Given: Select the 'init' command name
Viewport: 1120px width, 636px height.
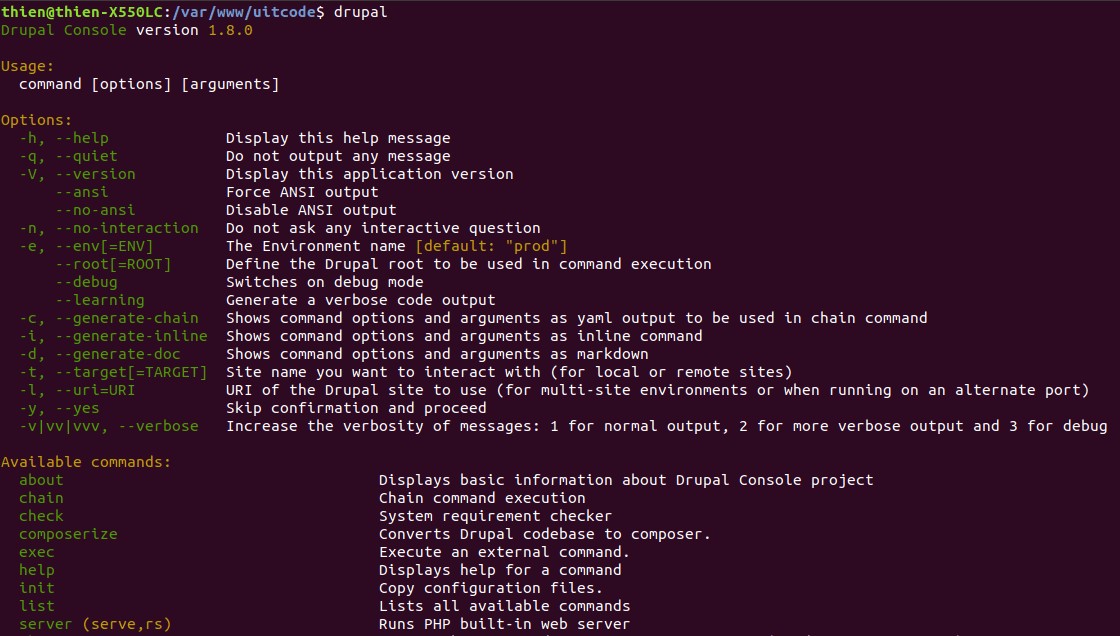Looking at the screenshot, I should pyautogui.click(x=37, y=587).
